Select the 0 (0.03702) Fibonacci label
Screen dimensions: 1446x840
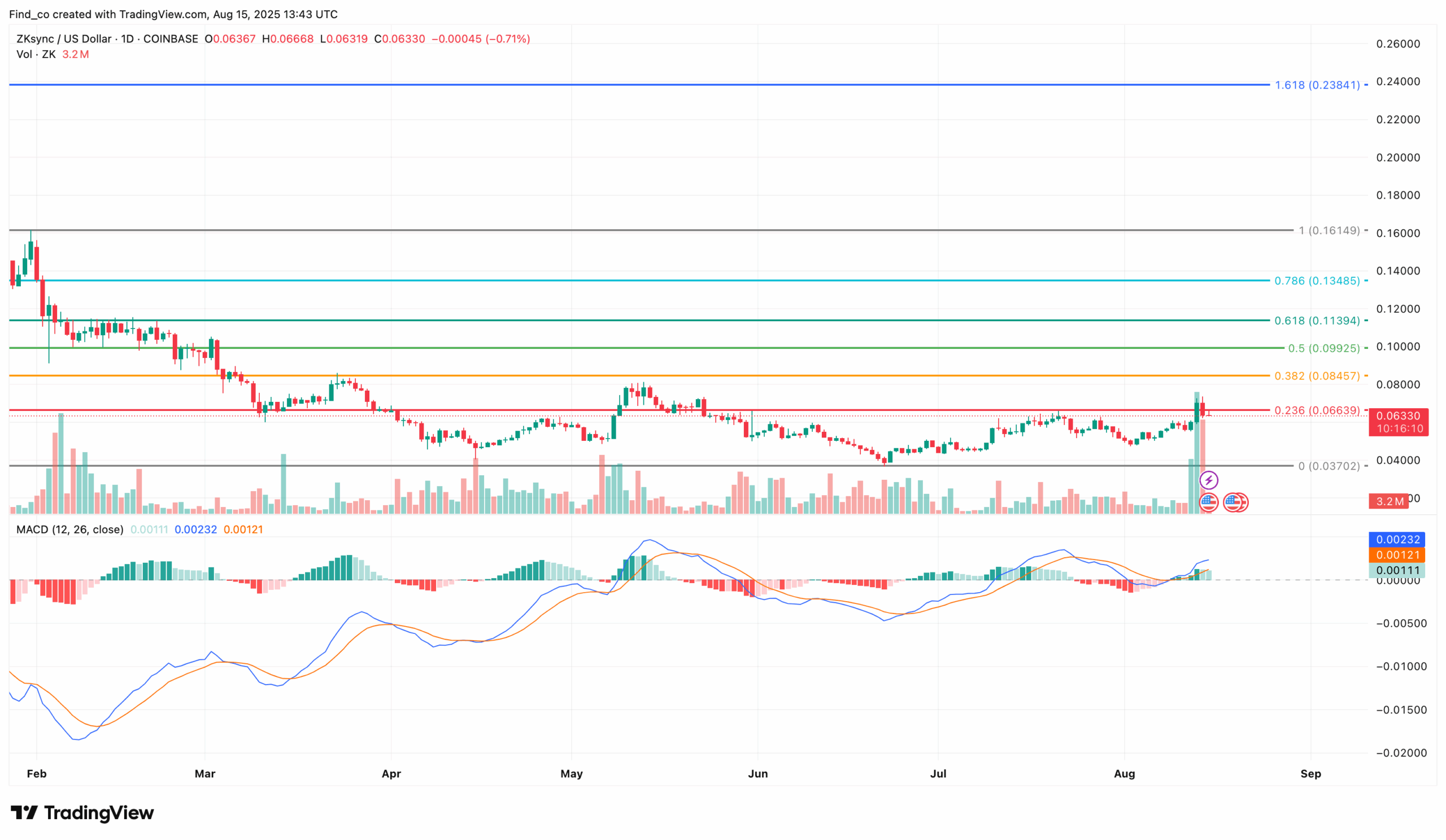point(1330,466)
